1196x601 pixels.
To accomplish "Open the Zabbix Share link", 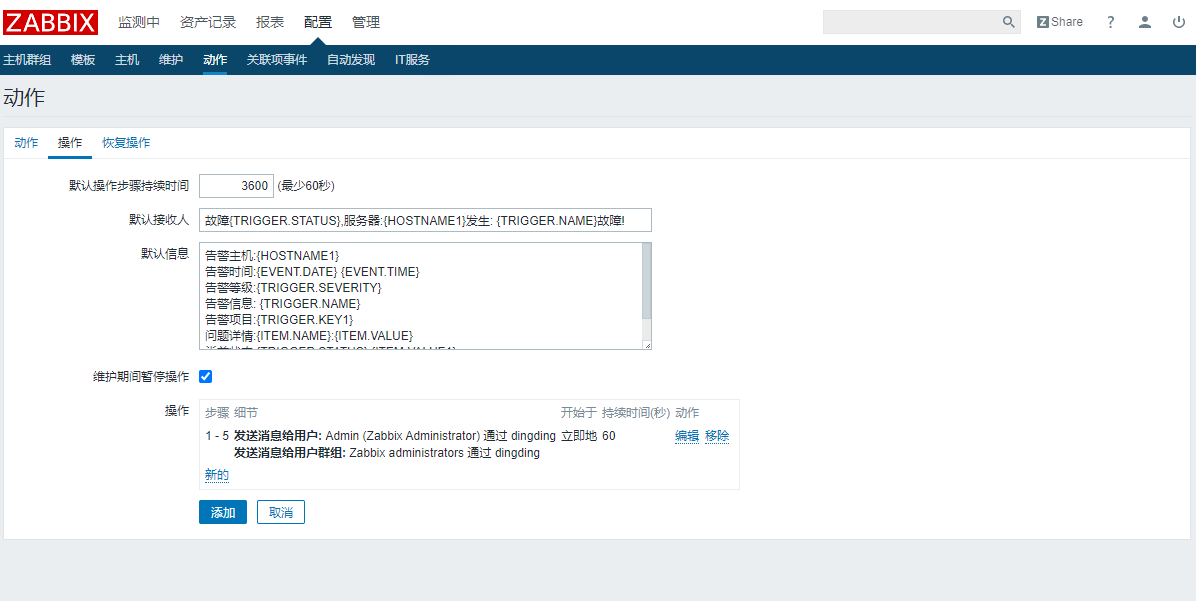I will 1059,22.
